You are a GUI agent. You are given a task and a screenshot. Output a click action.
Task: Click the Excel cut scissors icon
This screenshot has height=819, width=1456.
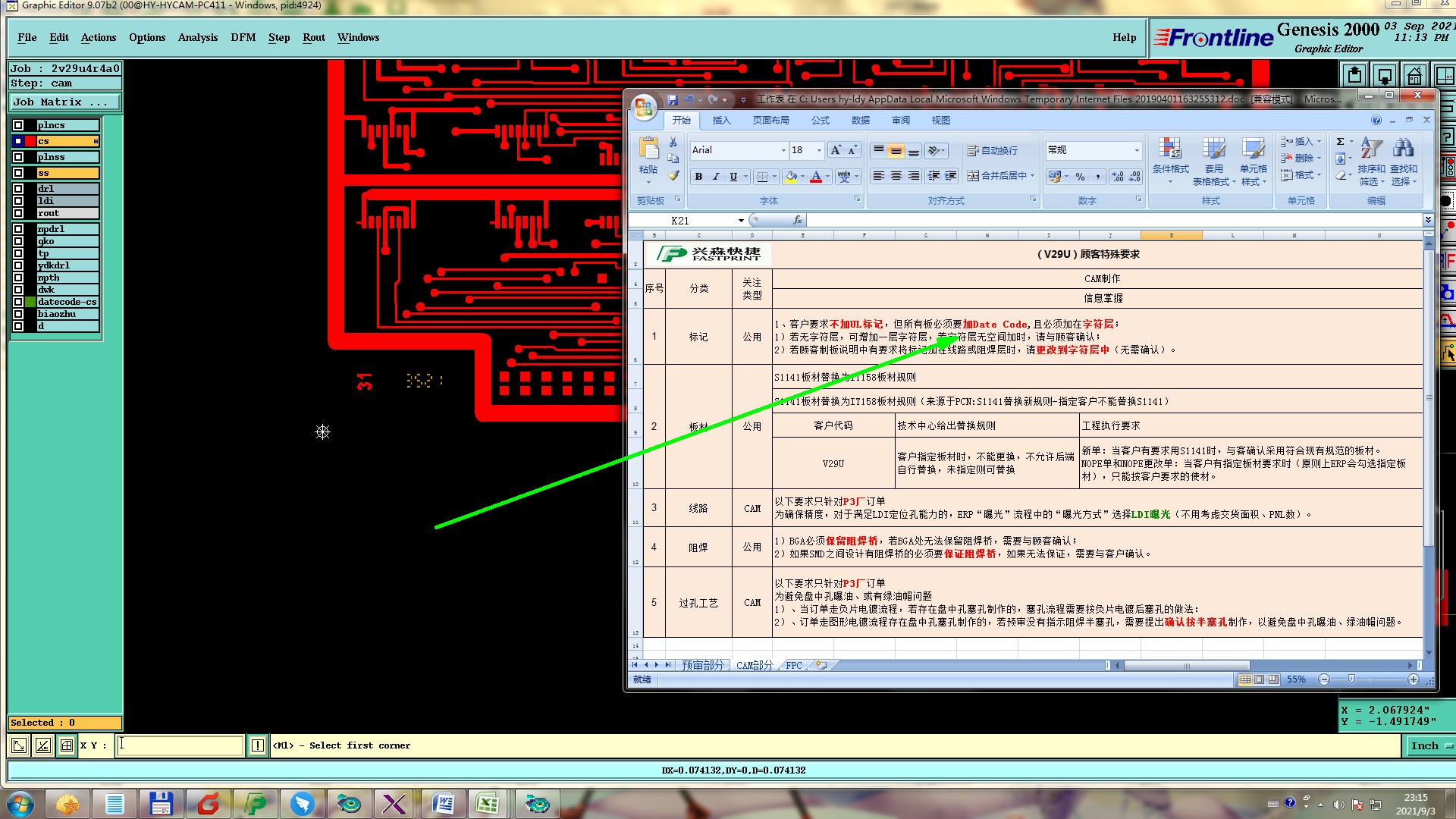673,142
